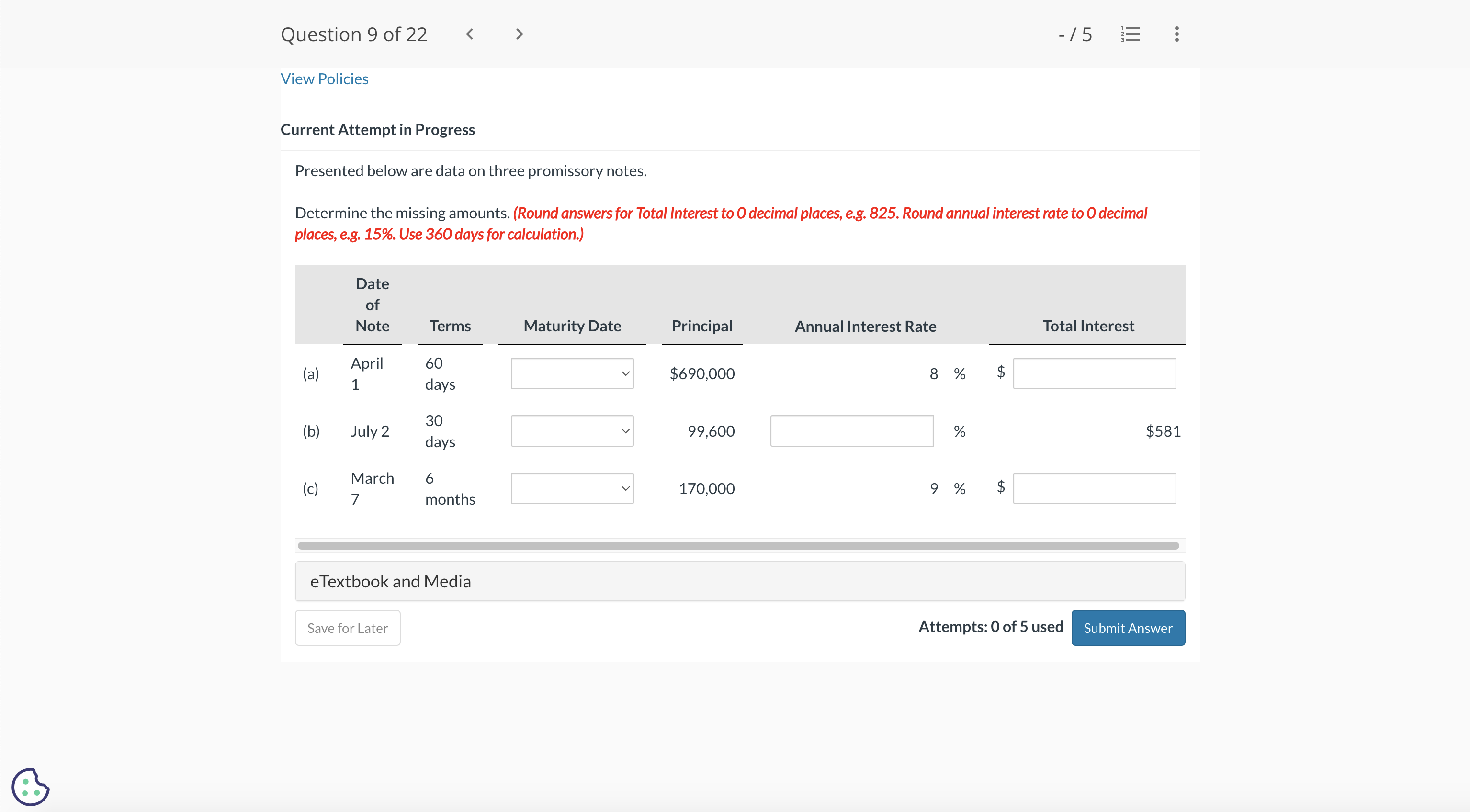Click the '30 days' terms cell
Image resolution: width=1470 pixels, height=812 pixels.
coord(440,431)
